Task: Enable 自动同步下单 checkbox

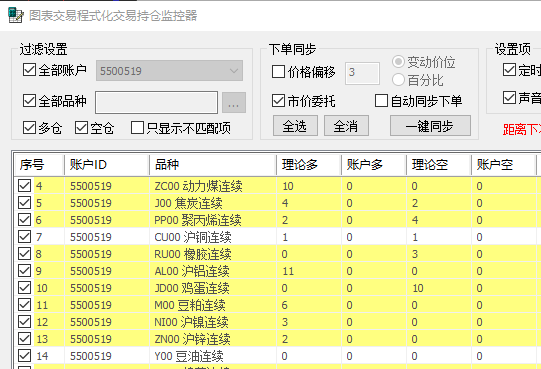Action: tap(381, 100)
